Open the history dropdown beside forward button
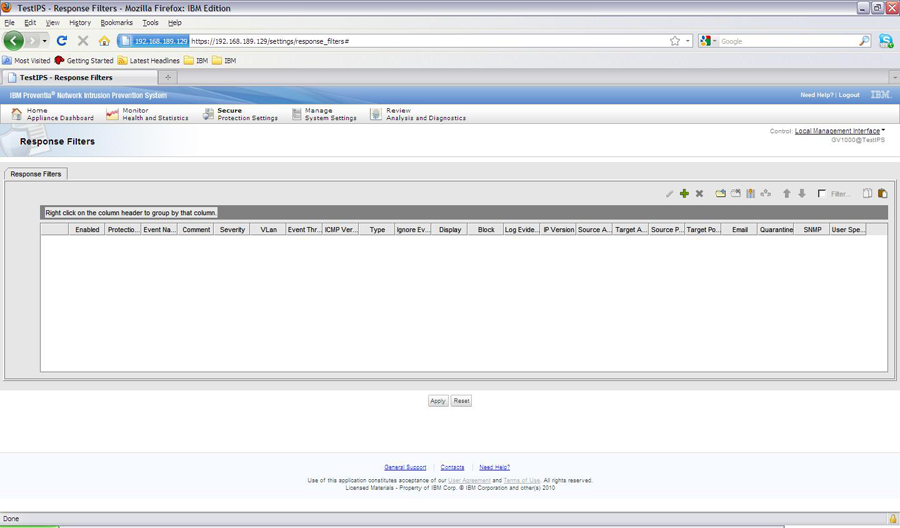 click(x=44, y=41)
